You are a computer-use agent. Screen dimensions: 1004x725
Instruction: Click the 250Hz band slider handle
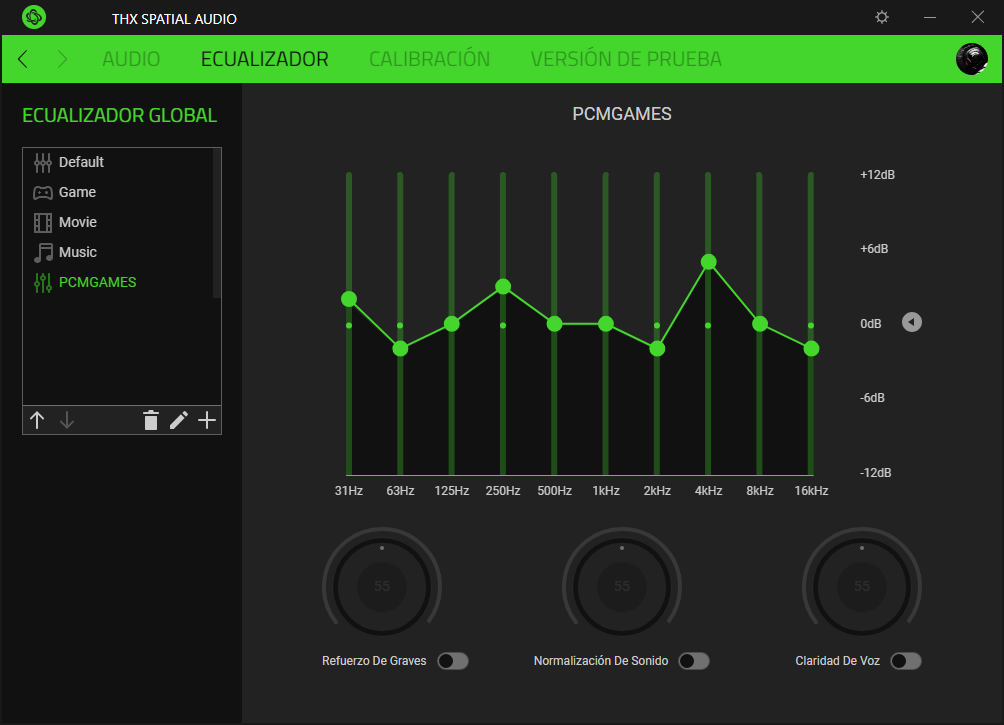[x=503, y=286]
